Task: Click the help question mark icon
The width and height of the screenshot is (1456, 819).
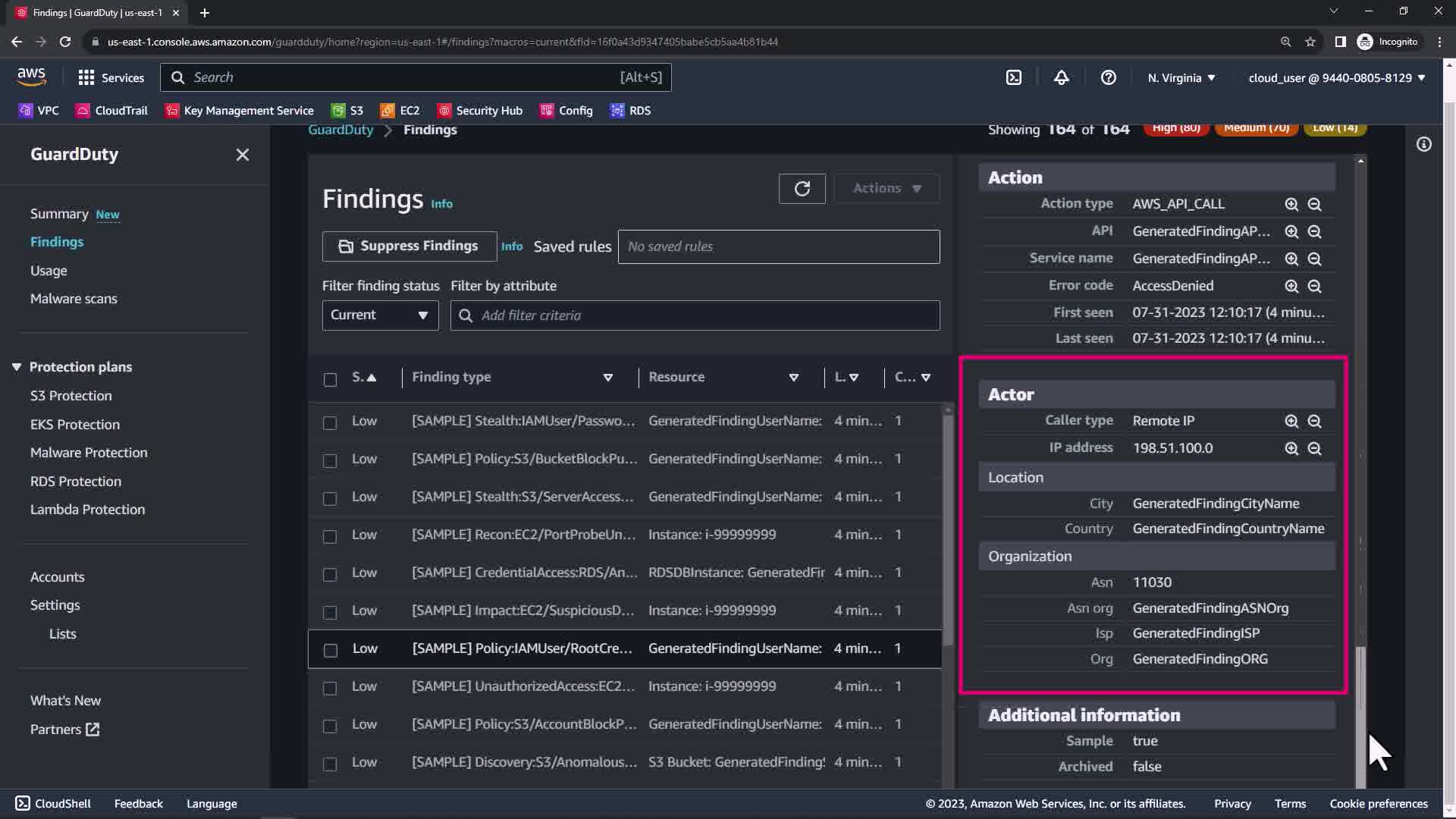Action: [1108, 77]
